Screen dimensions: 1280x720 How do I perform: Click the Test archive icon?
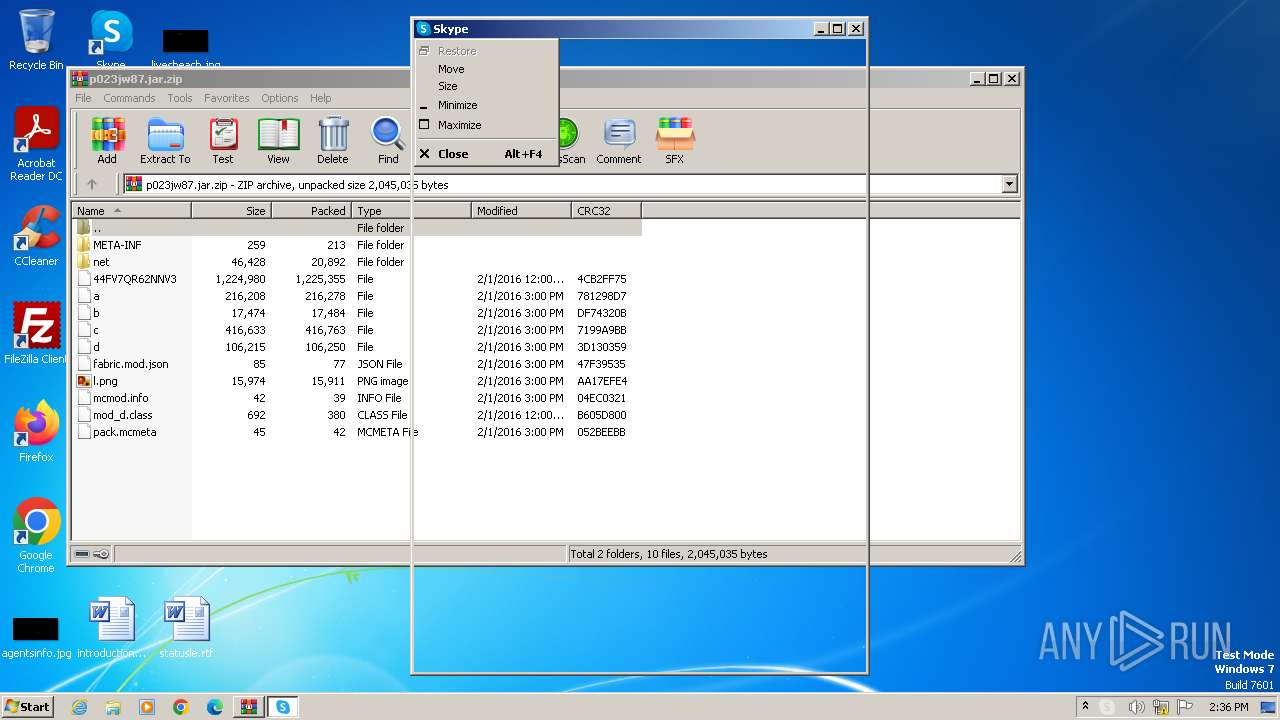[x=223, y=140]
